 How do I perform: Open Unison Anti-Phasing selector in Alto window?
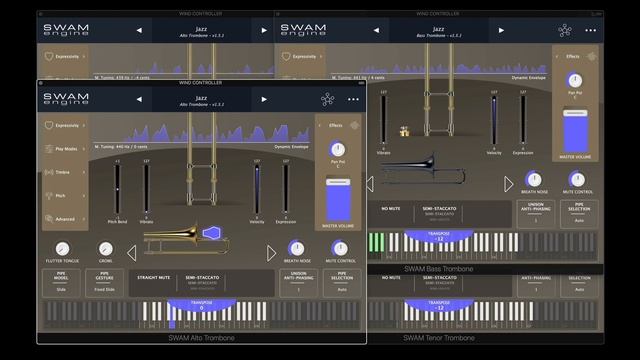pyautogui.click(x=298, y=282)
